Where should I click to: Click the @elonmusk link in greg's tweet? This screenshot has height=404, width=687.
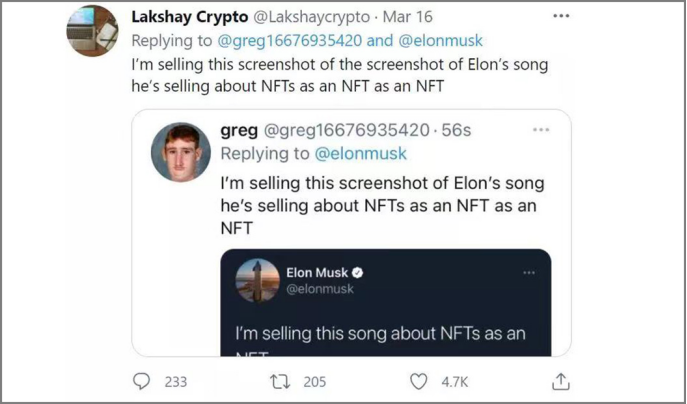pyautogui.click(x=361, y=153)
